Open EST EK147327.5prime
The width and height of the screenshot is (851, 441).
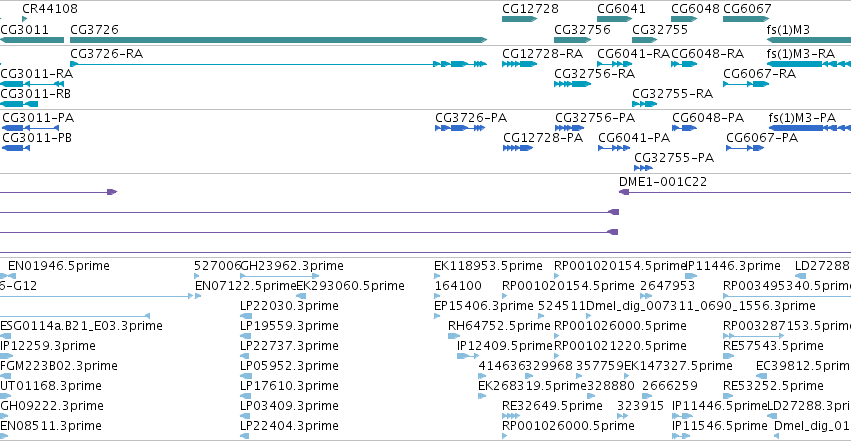[x=678, y=366]
